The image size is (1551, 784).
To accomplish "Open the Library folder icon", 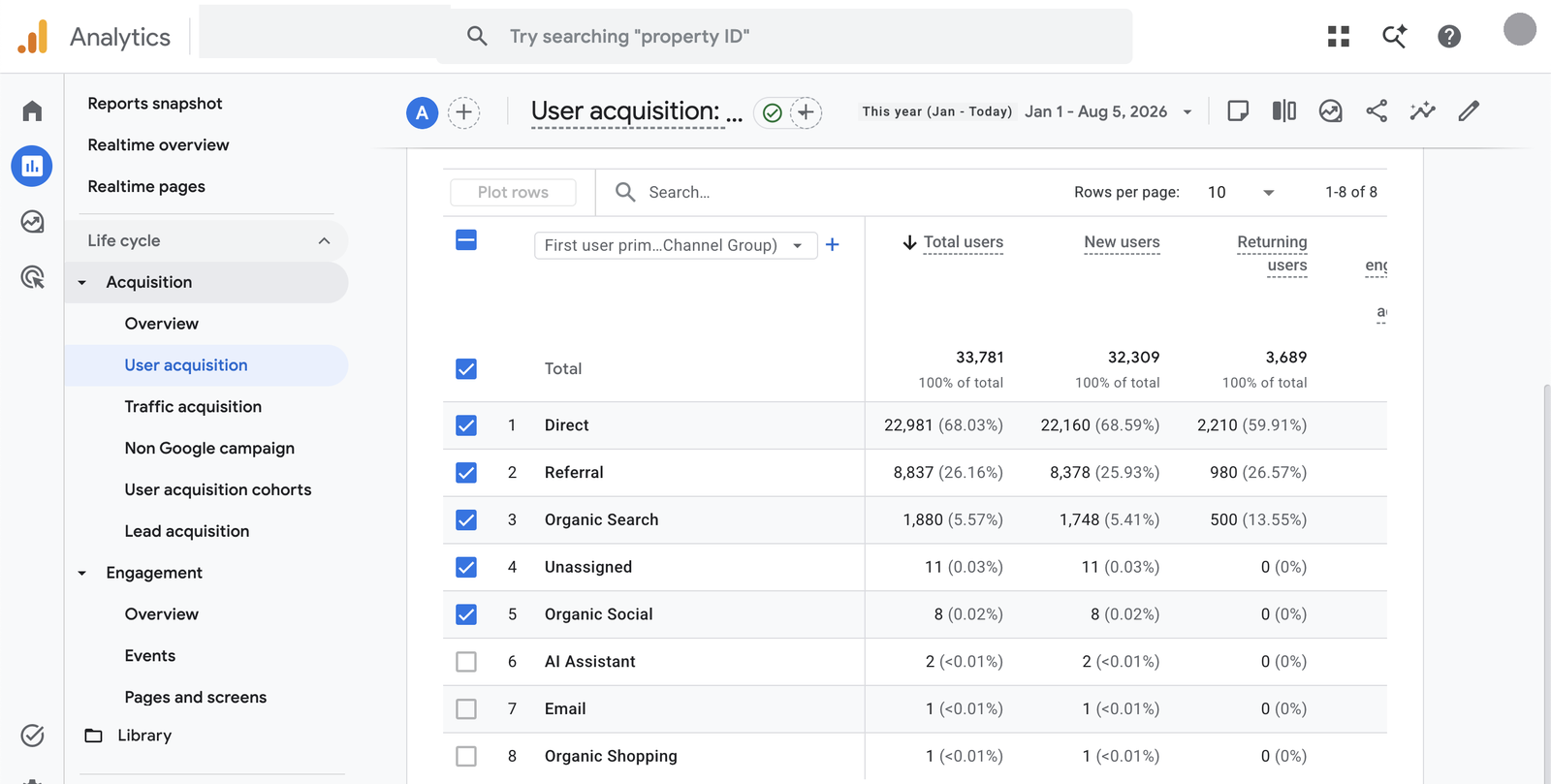I will coord(93,736).
